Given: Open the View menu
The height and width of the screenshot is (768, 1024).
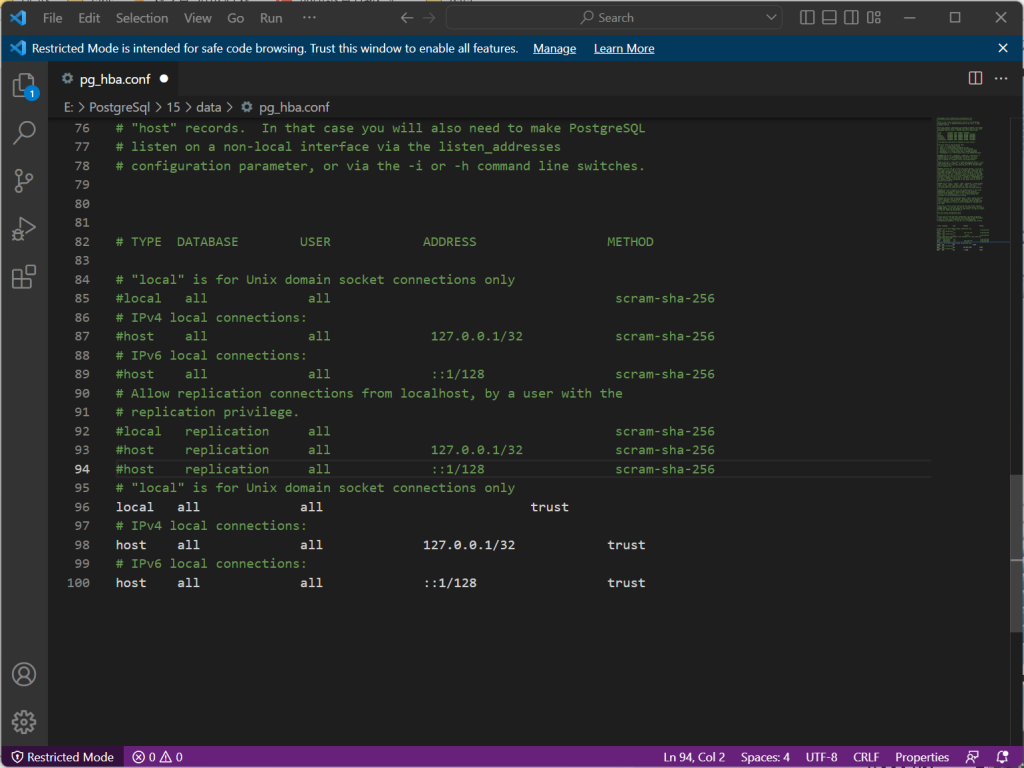Looking at the screenshot, I should tap(197, 18).
